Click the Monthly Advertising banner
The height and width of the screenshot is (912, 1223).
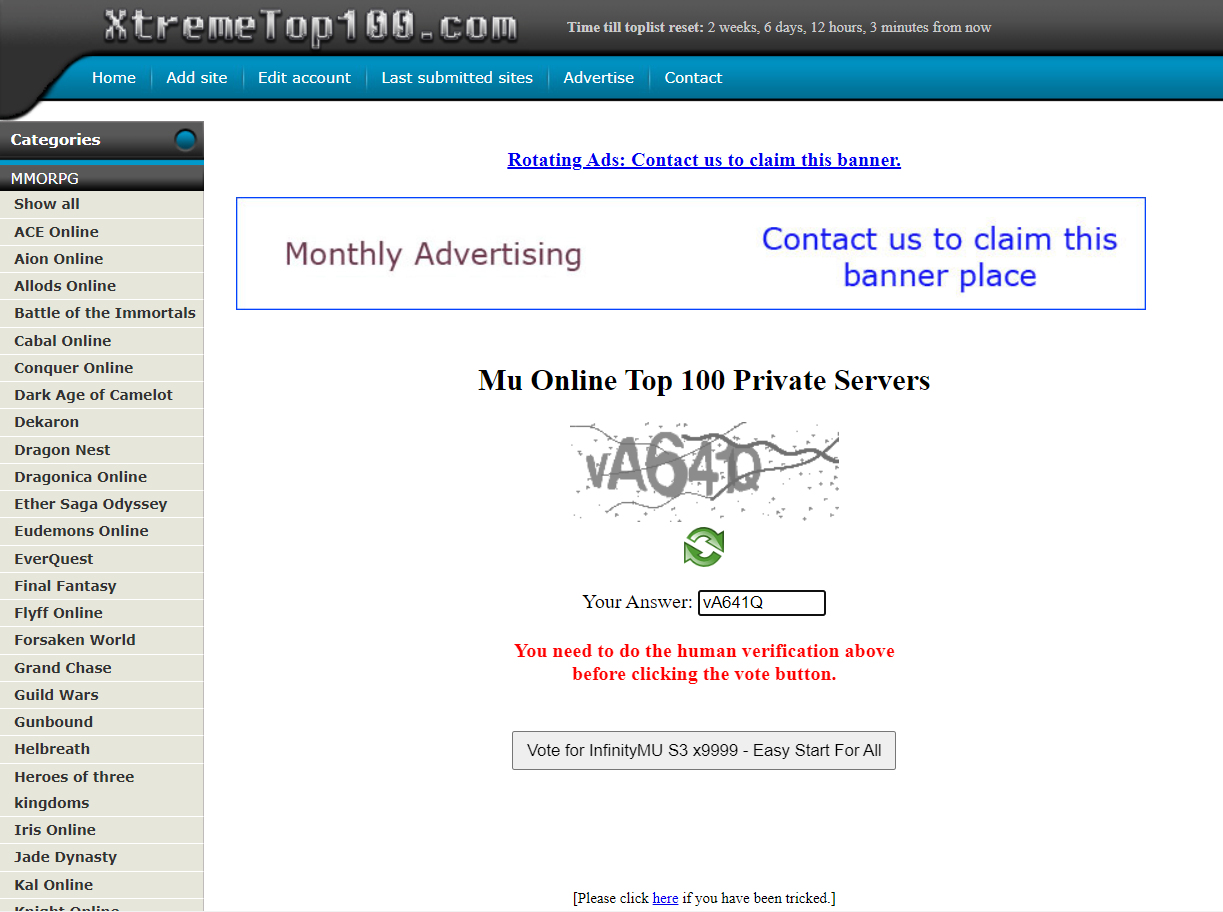(691, 254)
